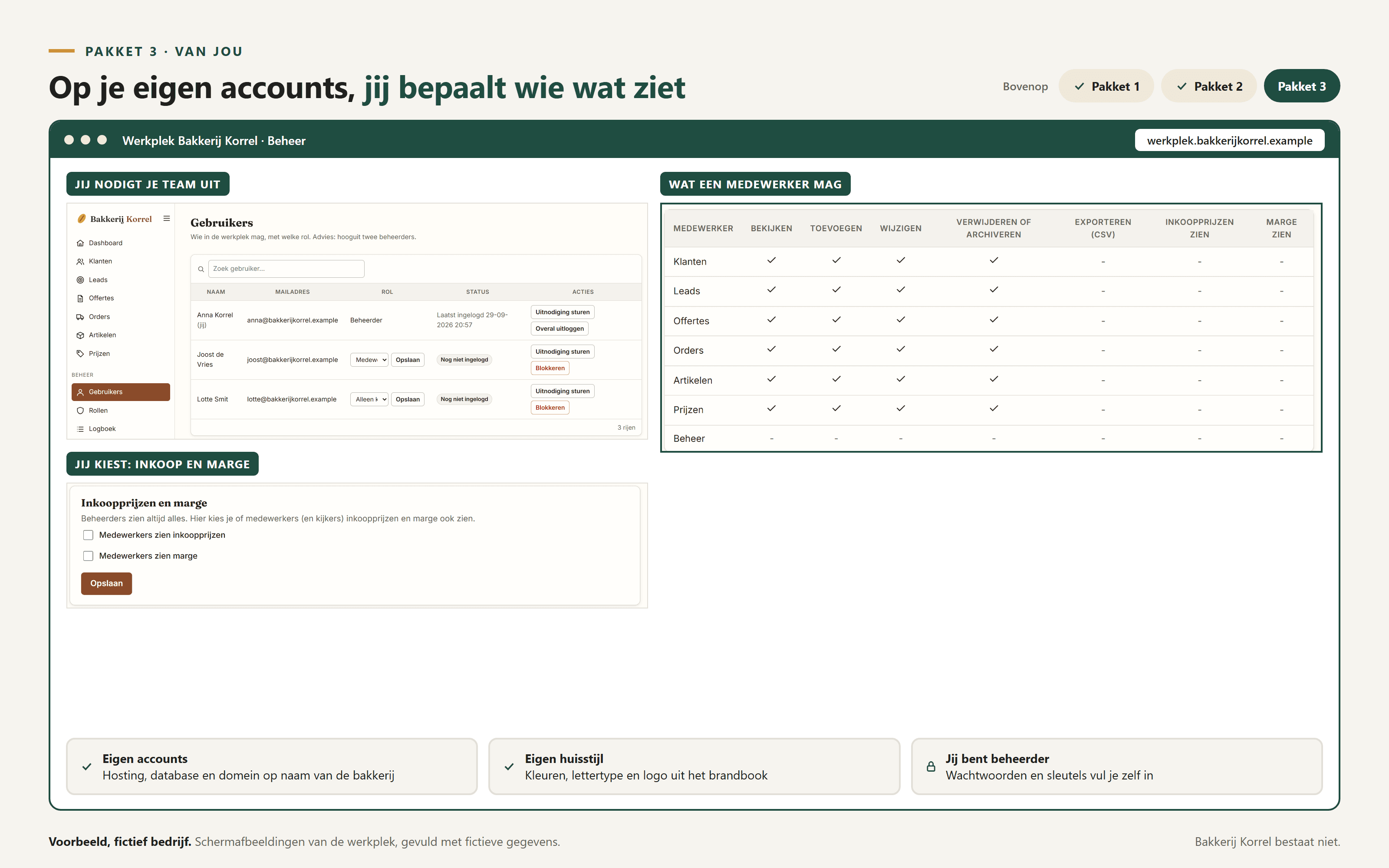Click the checkmark icon beside Eigen accounts
The width and height of the screenshot is (1389, 868).
[87, 766]
